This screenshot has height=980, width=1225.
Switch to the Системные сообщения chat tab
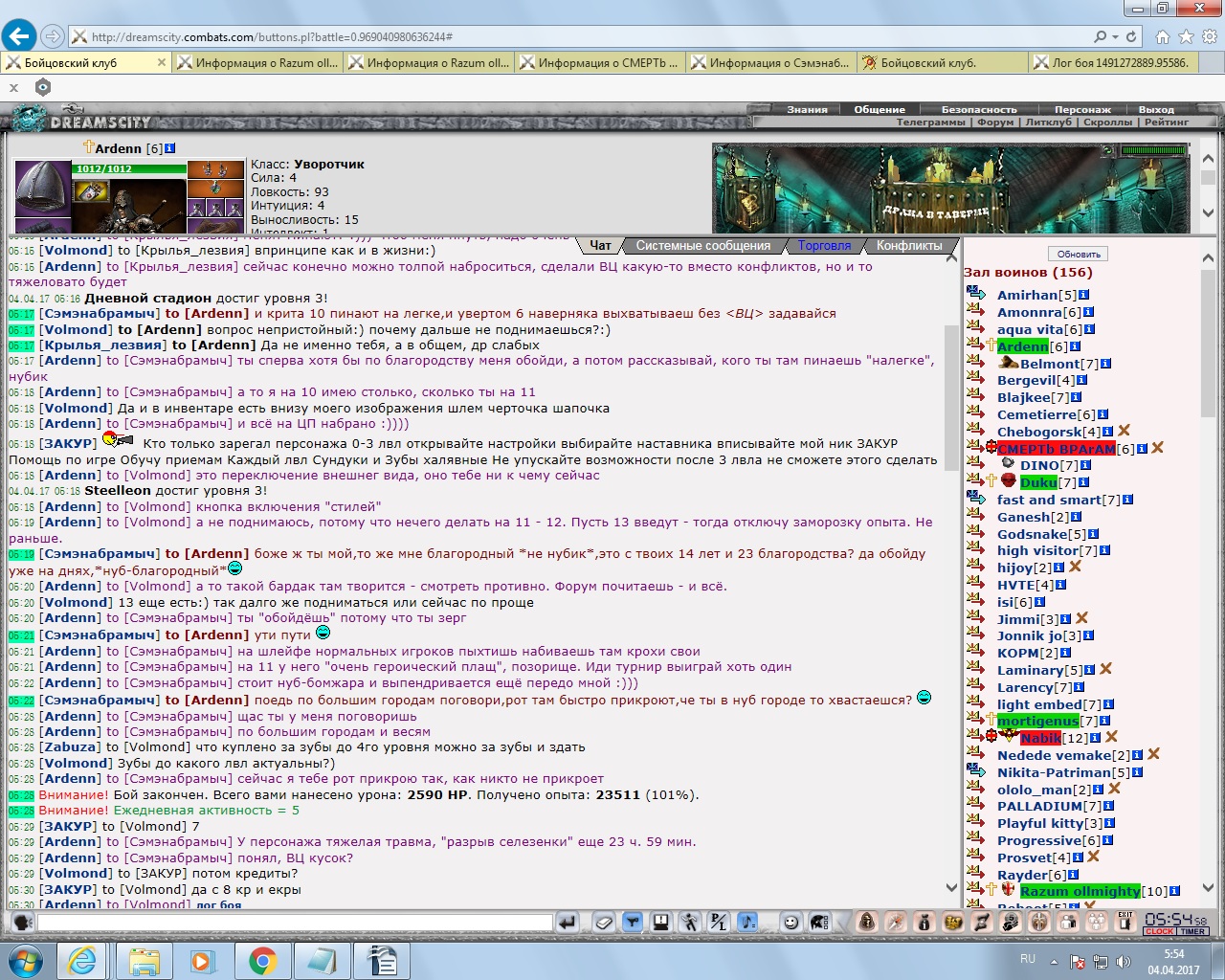[x=702, y=246]
